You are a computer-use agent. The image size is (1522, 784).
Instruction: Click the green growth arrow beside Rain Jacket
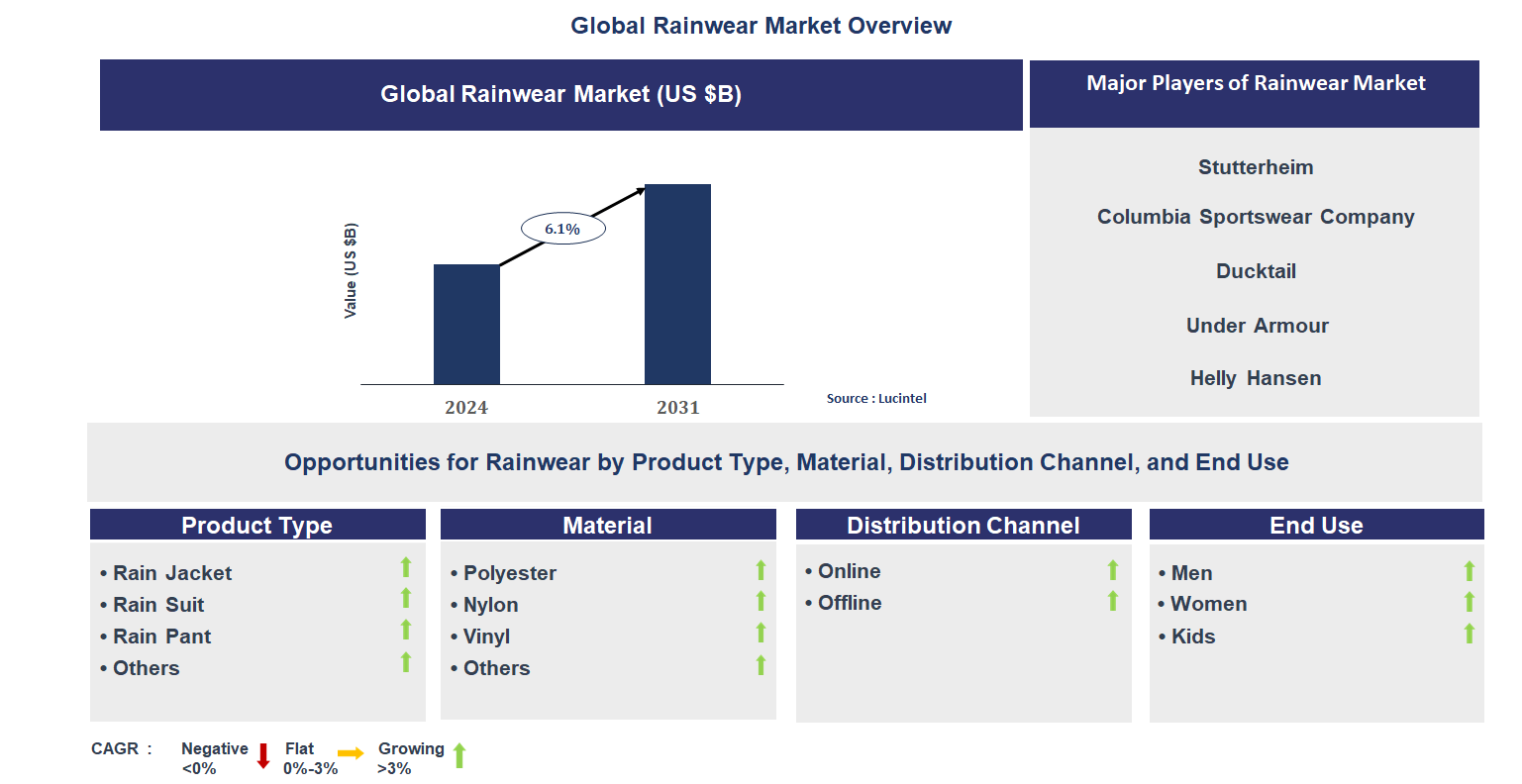[406, 567]
